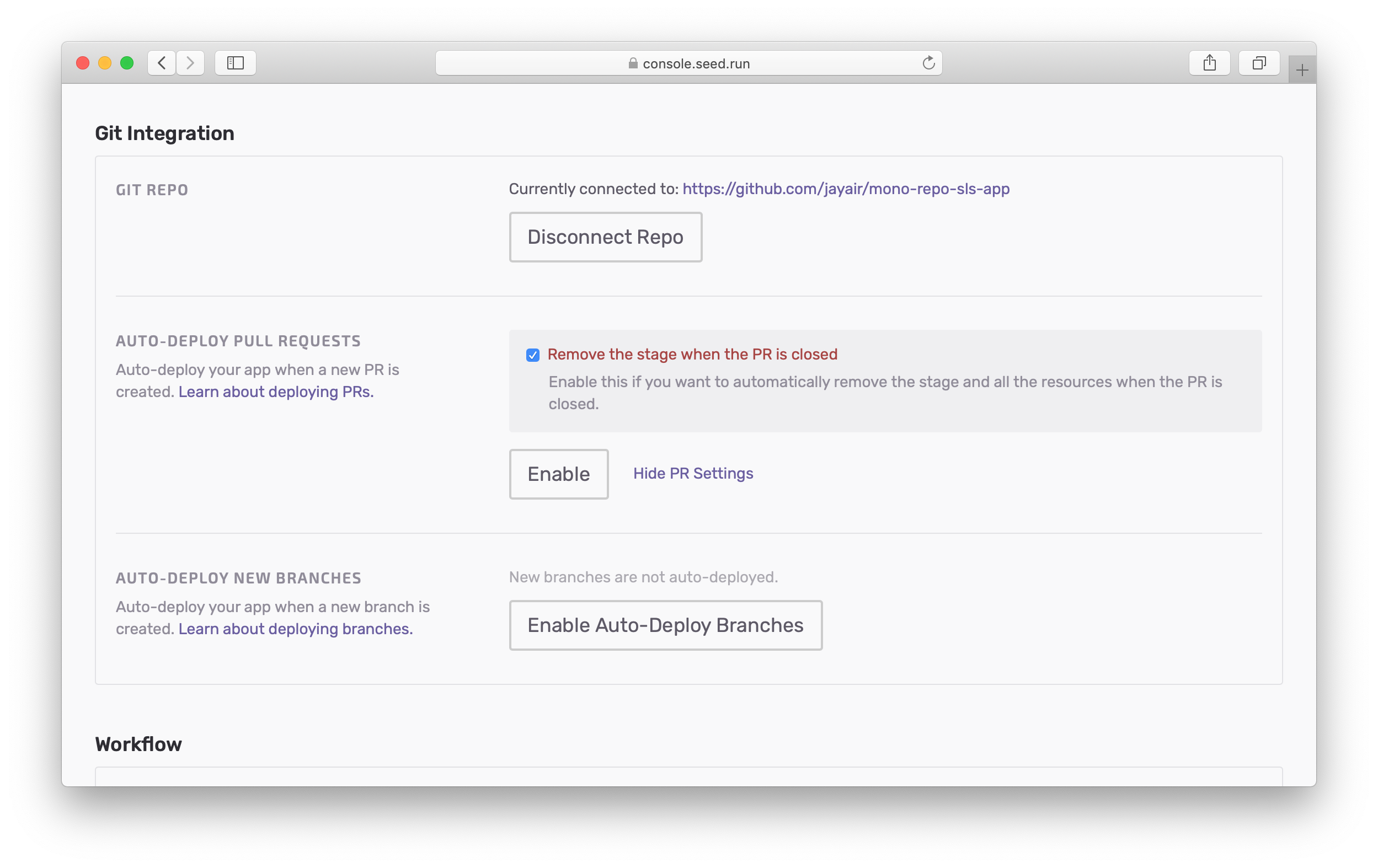Viewport: 1378px width, 868px height.
Task: Click the console.seed.run address bar
Action: click(689, 62)
